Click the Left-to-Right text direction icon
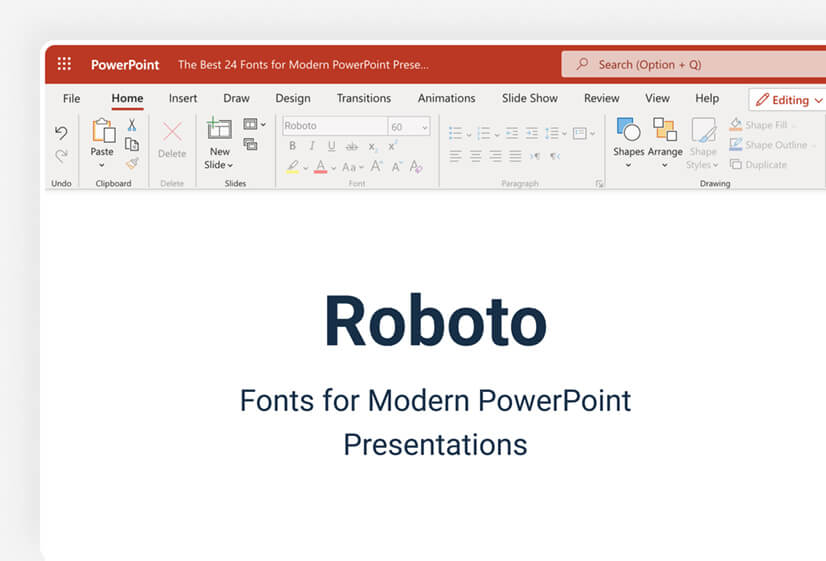 [x=535, y=156]
